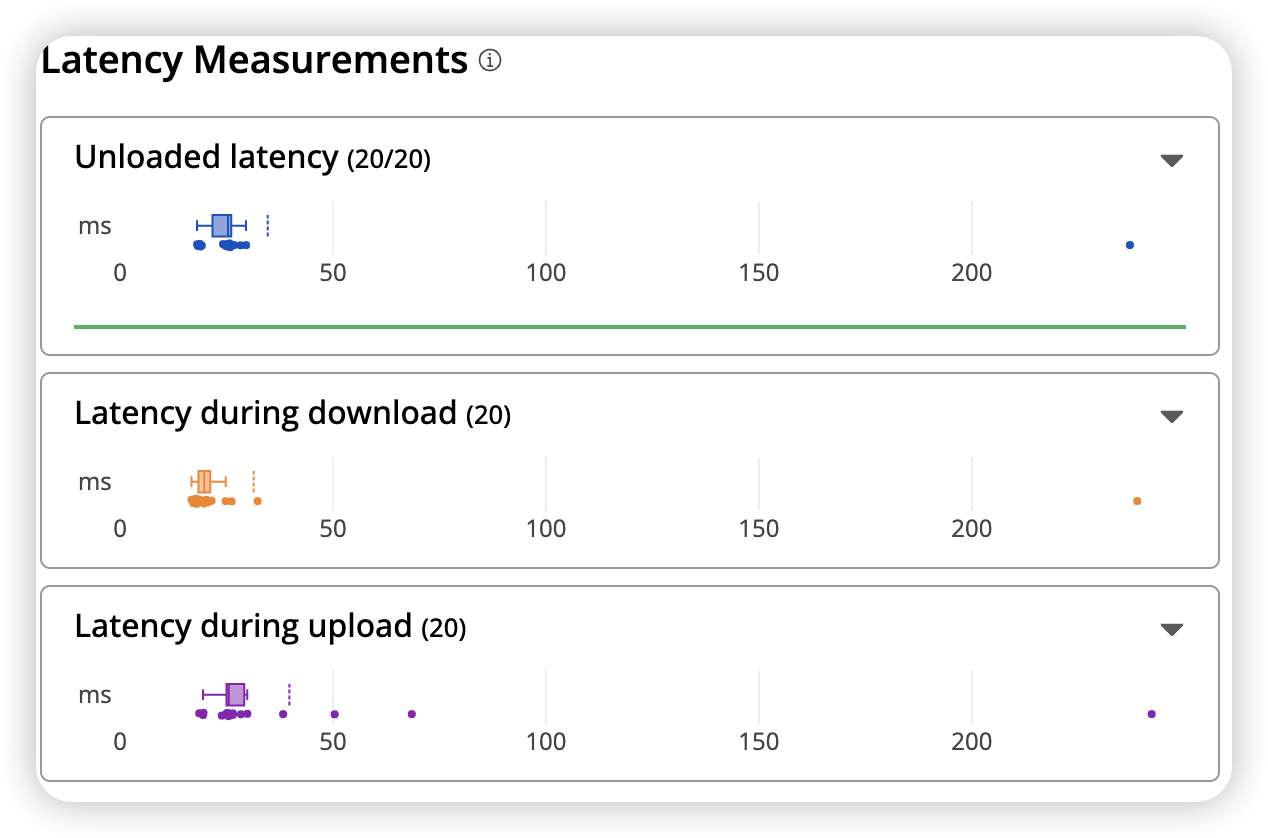Screen dimensions: 1268x838
Task: Click the info icon beside Latency Measurements
Action: 490,61
